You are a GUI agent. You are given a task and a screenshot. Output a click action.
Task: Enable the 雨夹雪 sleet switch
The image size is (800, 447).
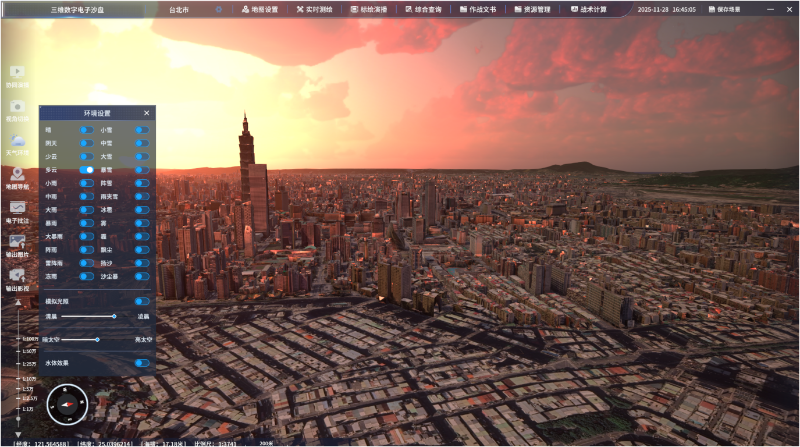click(x=142, y=196)
